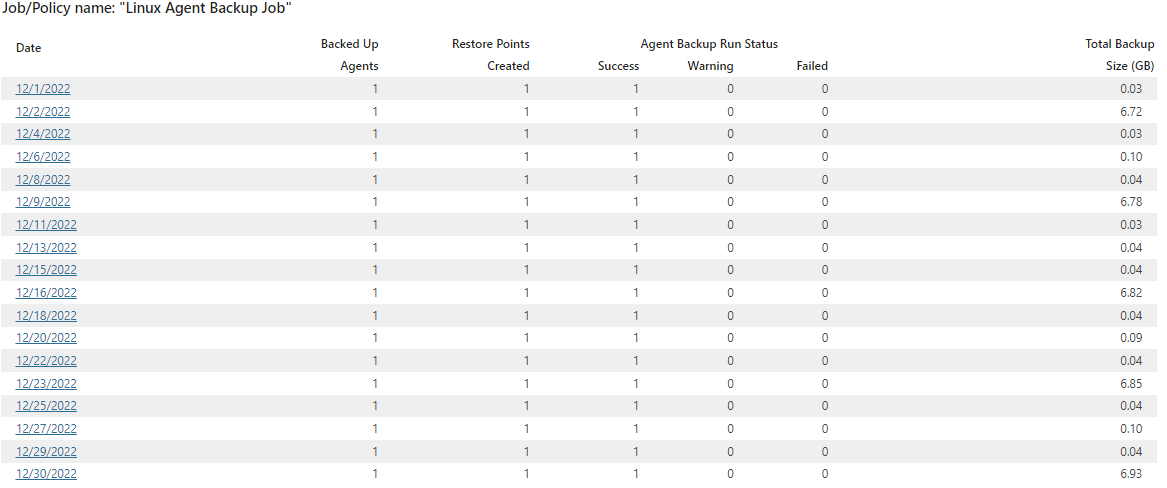Select the 12/27/2022 date link
This screenshot has height=488, width=1167.
pyautogui.click(x=46, y=429)
